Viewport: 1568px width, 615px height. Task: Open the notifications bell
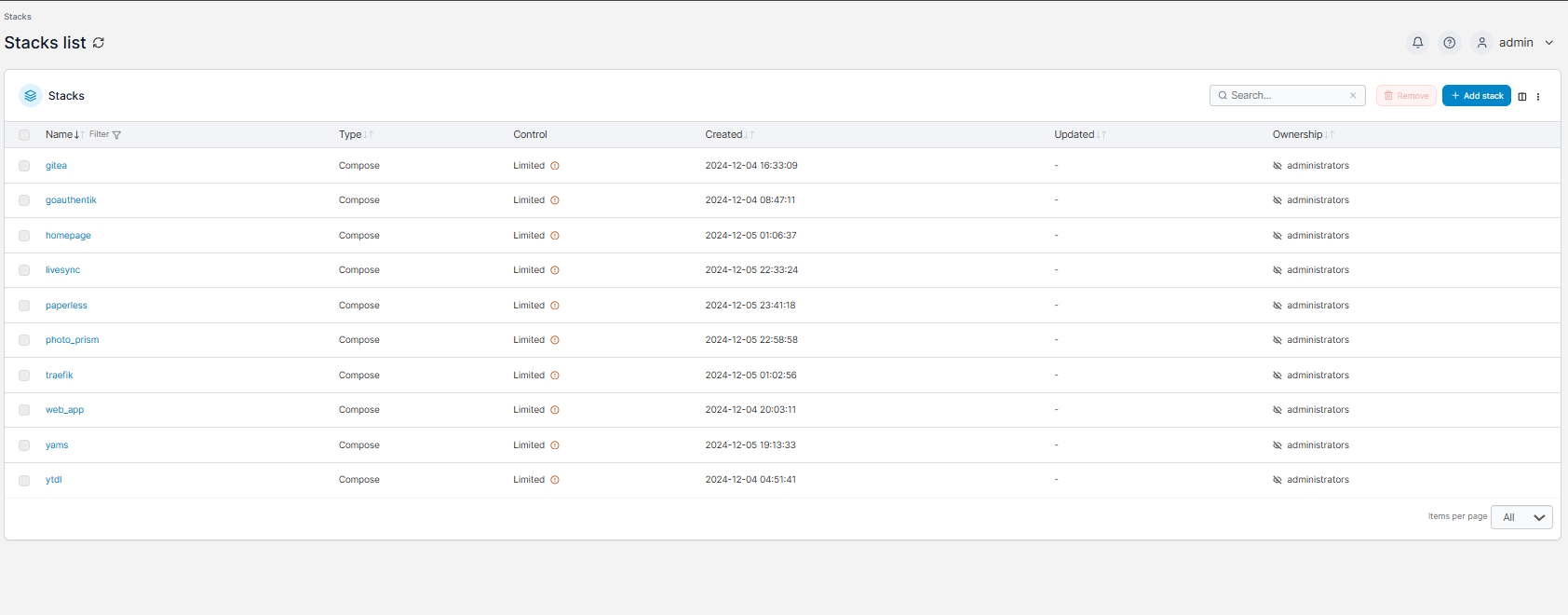click(1417, 43)
